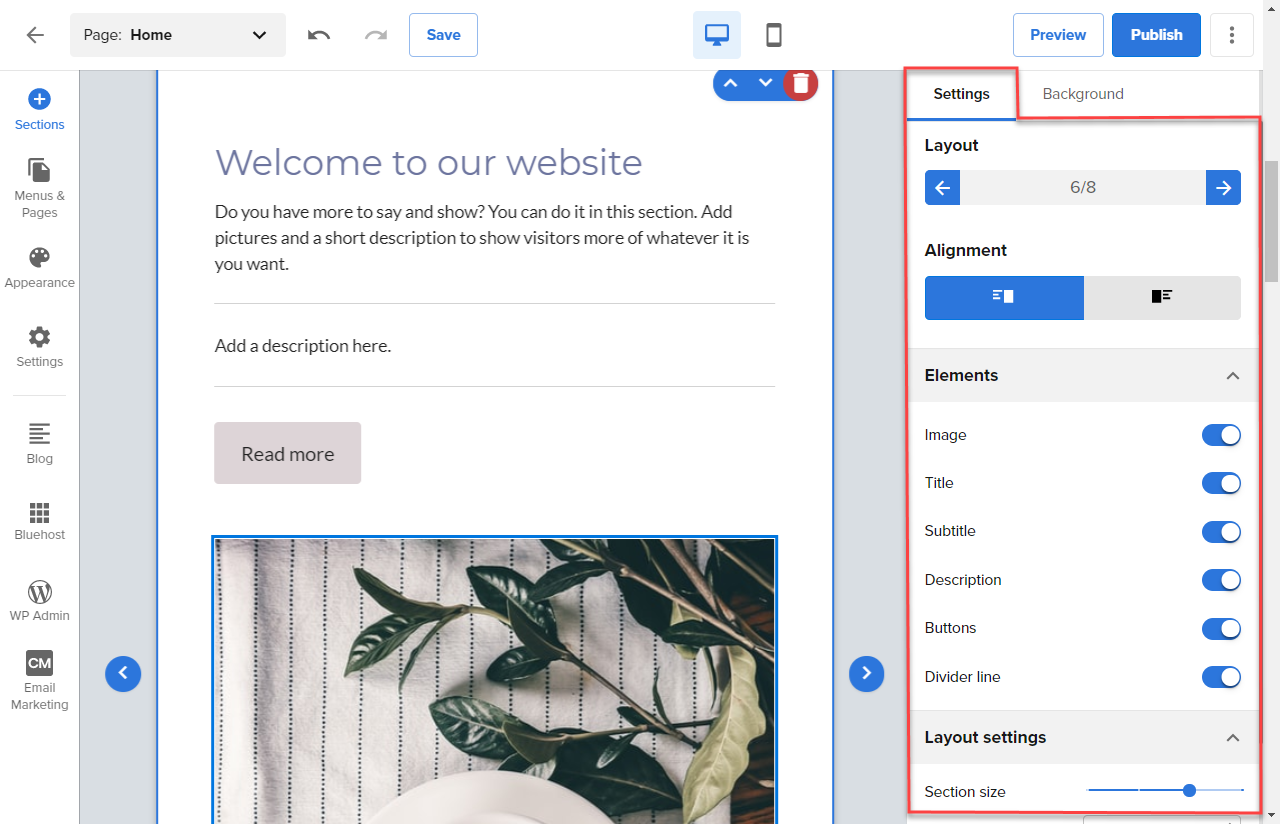
Task: Save the page
Action: [x=443, y=35]
